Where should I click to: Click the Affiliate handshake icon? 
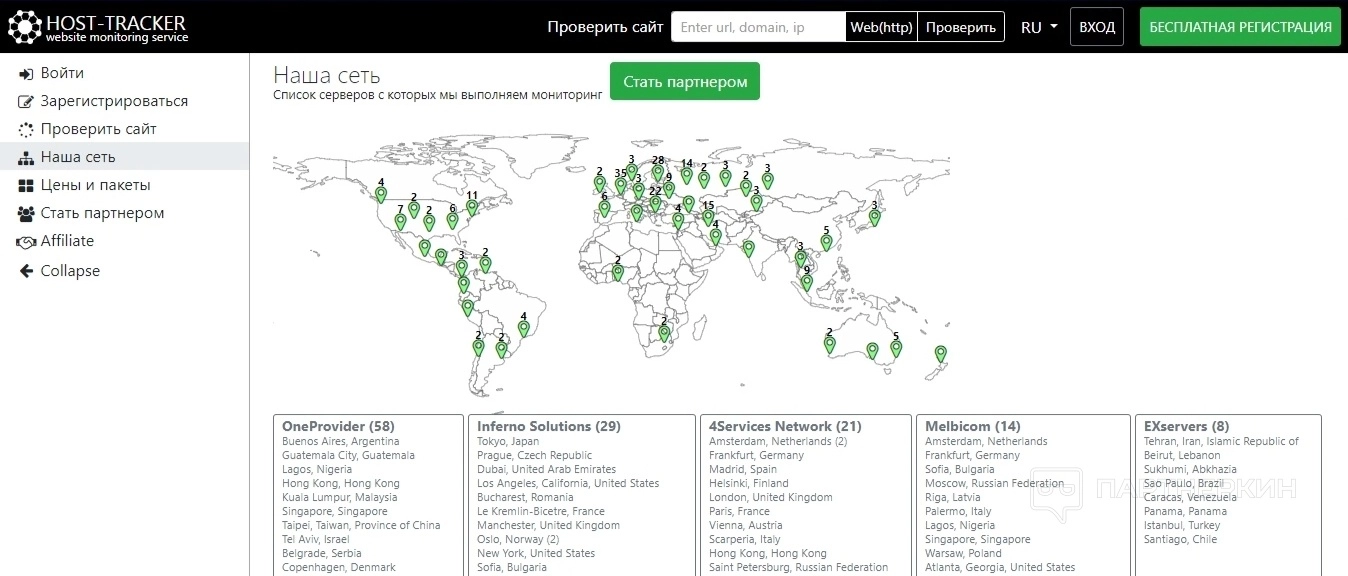(26, 242)
